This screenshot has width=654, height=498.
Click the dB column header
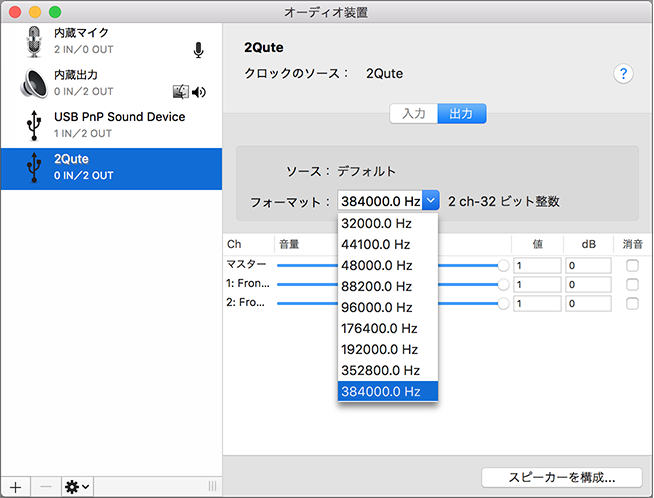point(589,244)
